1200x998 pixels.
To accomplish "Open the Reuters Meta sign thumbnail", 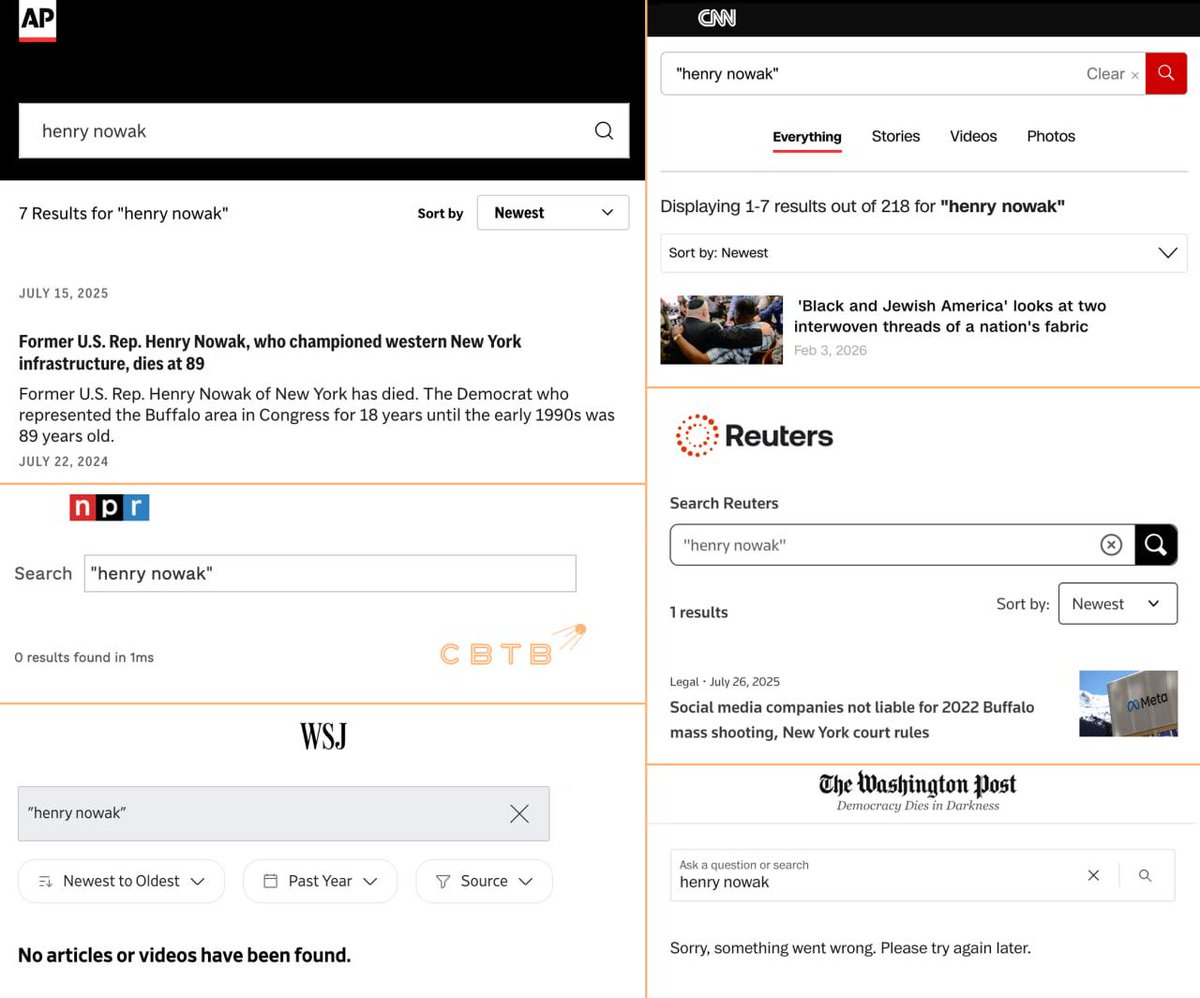I will coord(1128,703).
